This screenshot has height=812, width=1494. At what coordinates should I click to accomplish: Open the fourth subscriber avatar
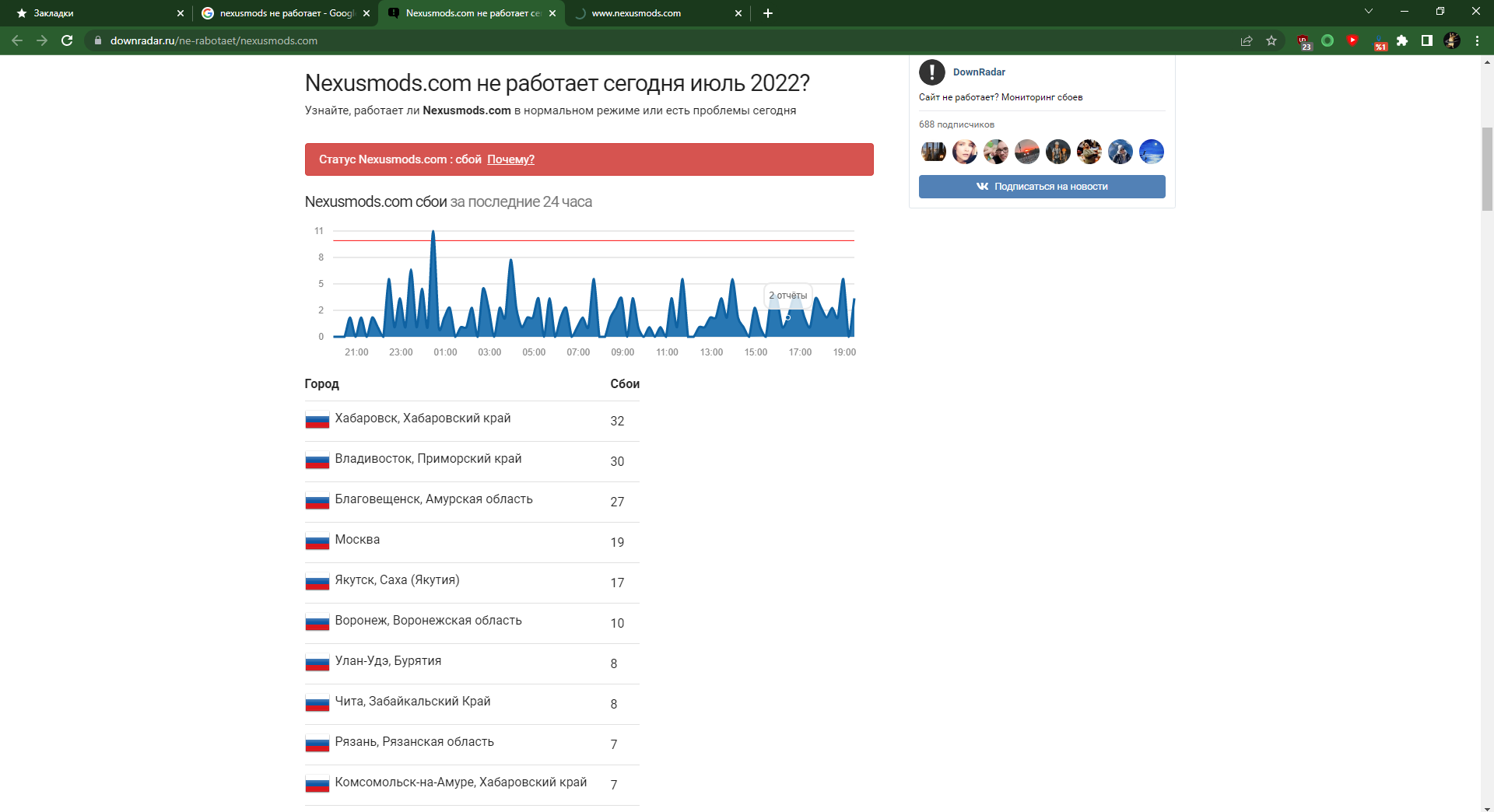click(1027, 152)
